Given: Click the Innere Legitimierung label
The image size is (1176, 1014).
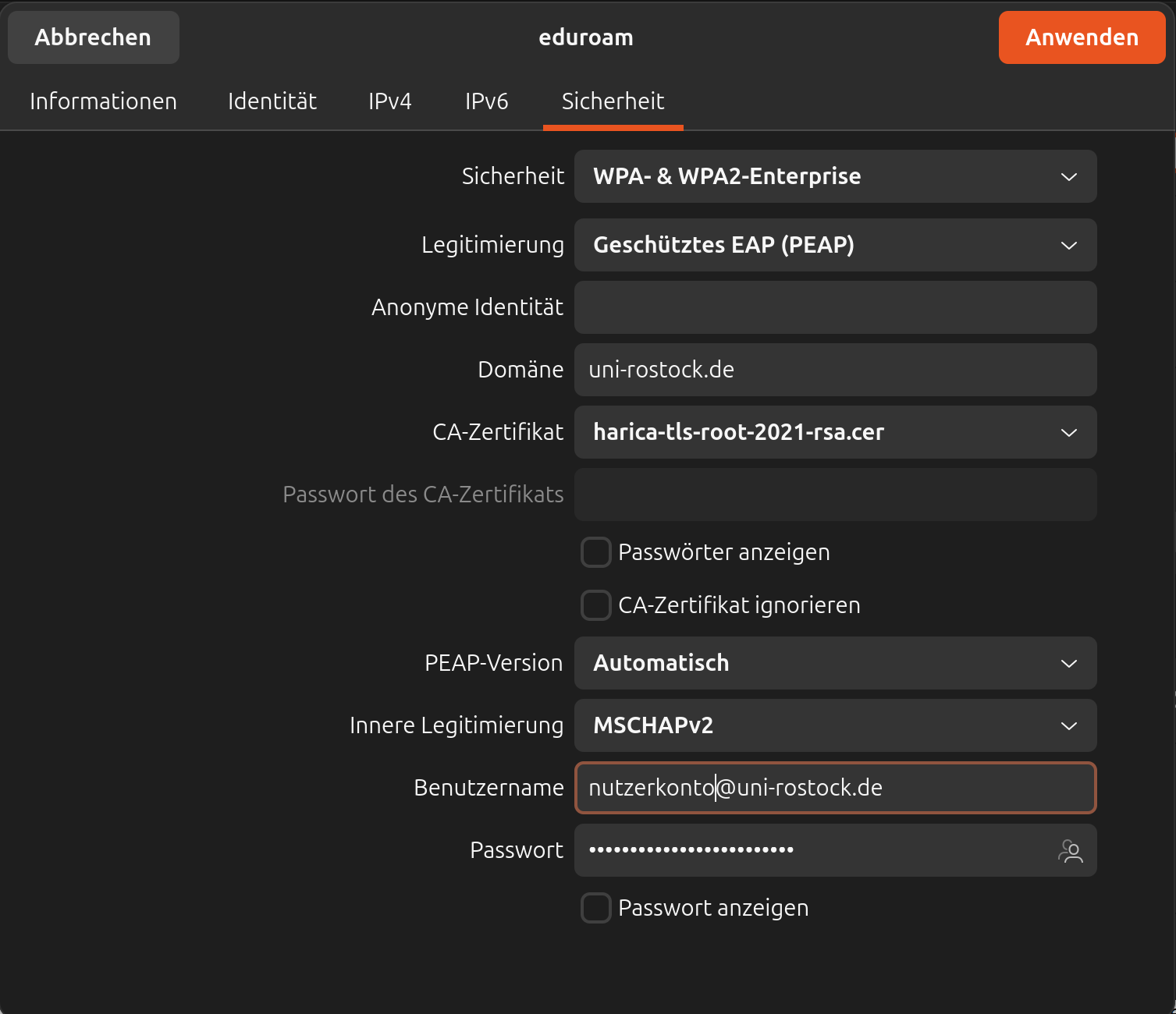Looking at the screenshot, I should (x=457, y=725).
